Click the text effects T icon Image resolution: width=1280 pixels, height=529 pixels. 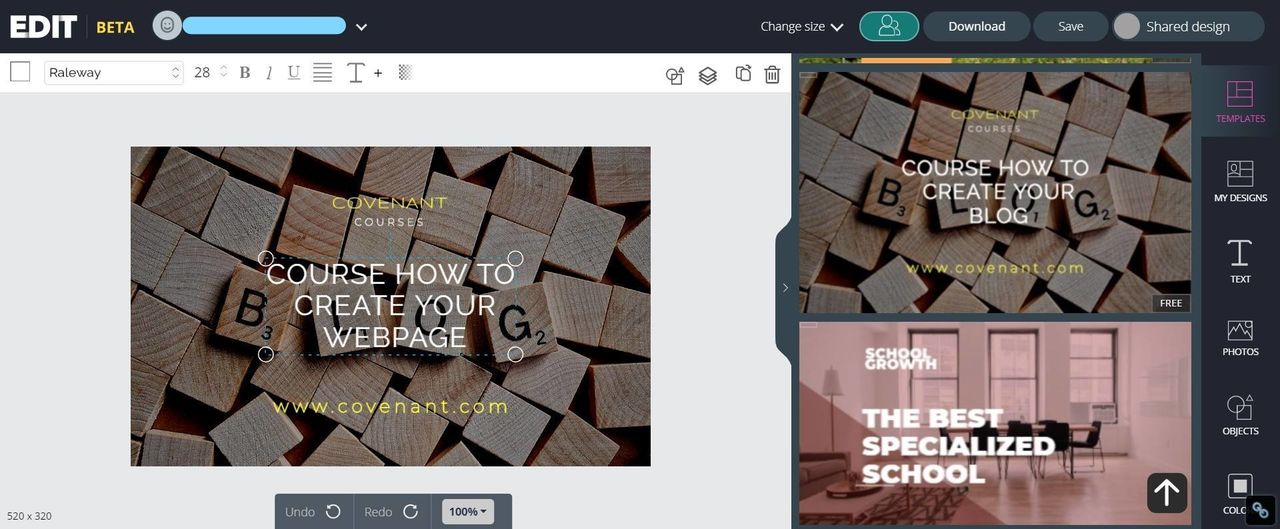click(x=355, y=72)
